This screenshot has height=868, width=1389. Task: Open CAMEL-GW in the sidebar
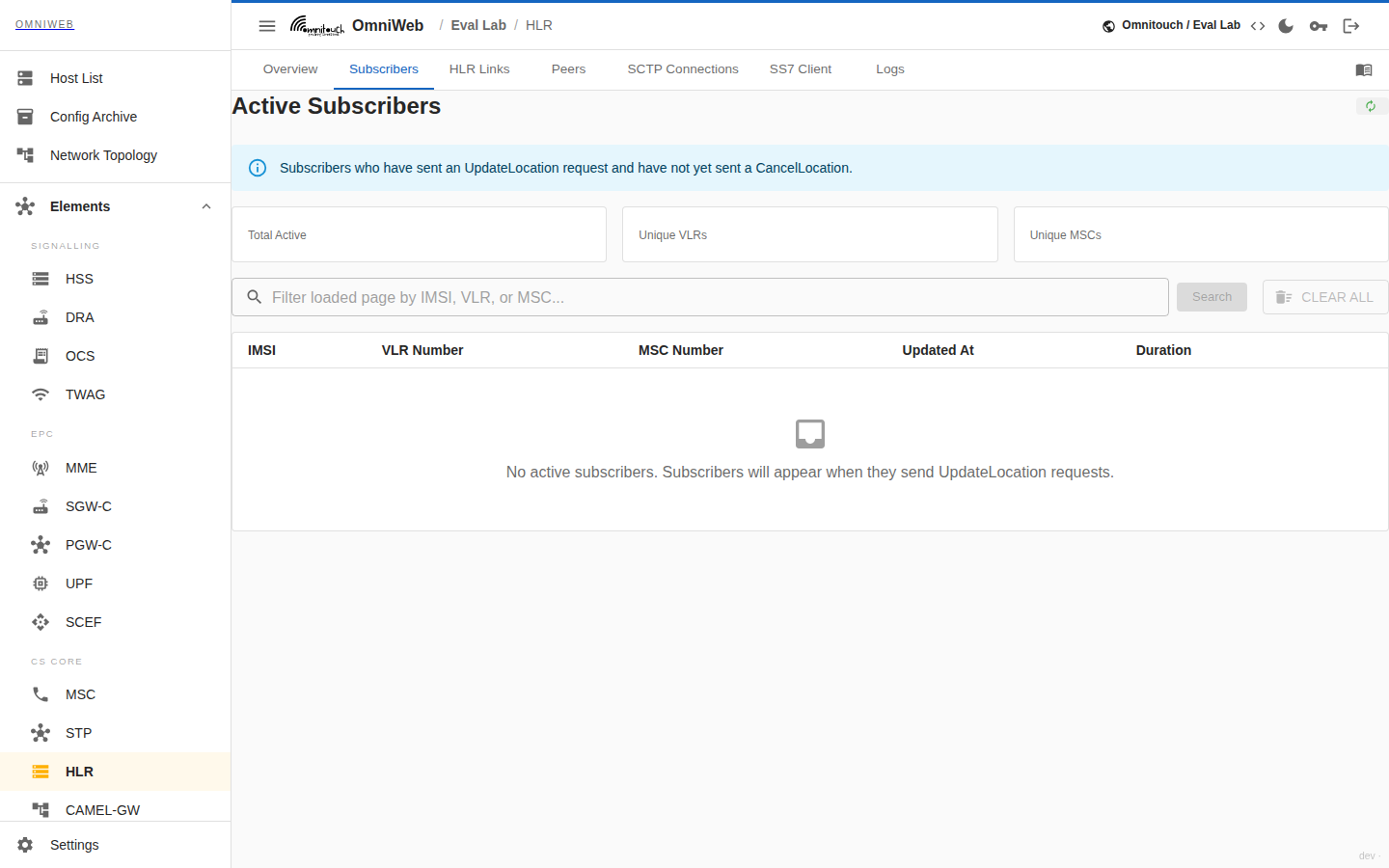coord(116,808)
